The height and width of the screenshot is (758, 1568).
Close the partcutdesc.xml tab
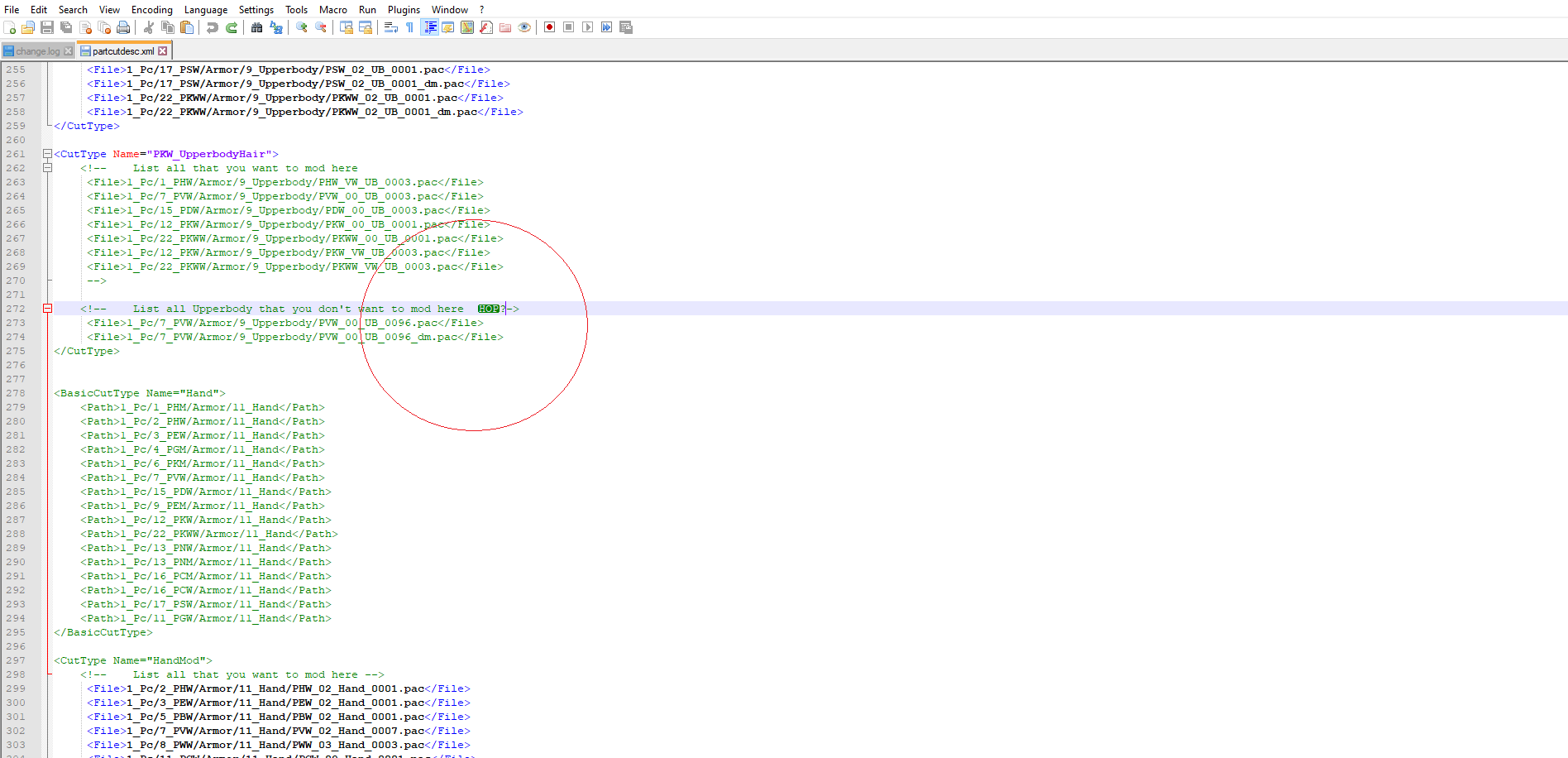pos(163,51)
